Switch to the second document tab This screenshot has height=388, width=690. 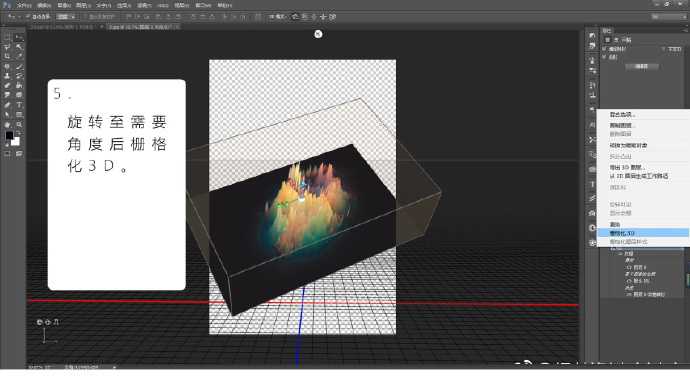[x=142, y=27]
